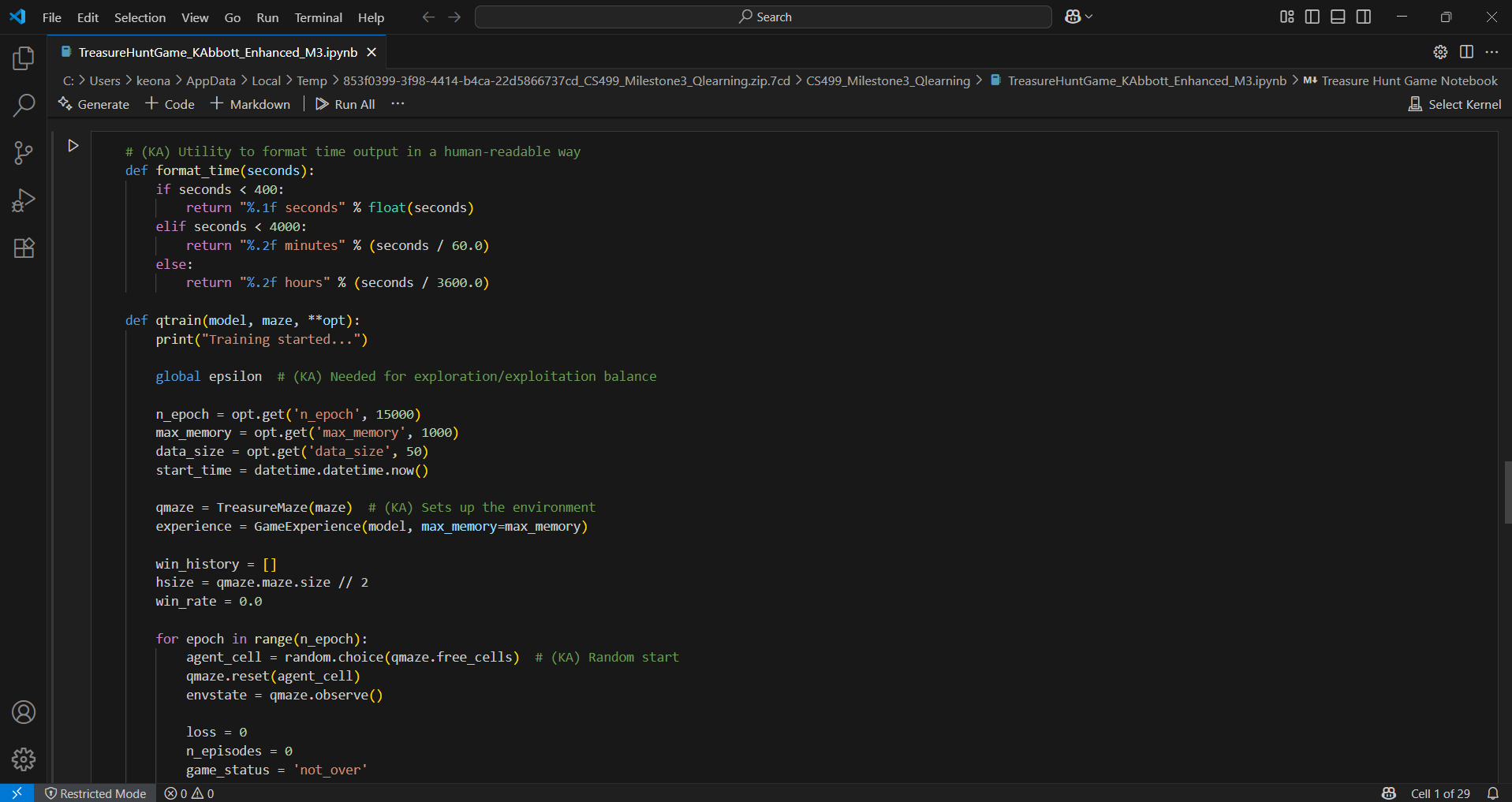
Task: Open the editor More Actions ellipsis
Action: coord(1491,52)
